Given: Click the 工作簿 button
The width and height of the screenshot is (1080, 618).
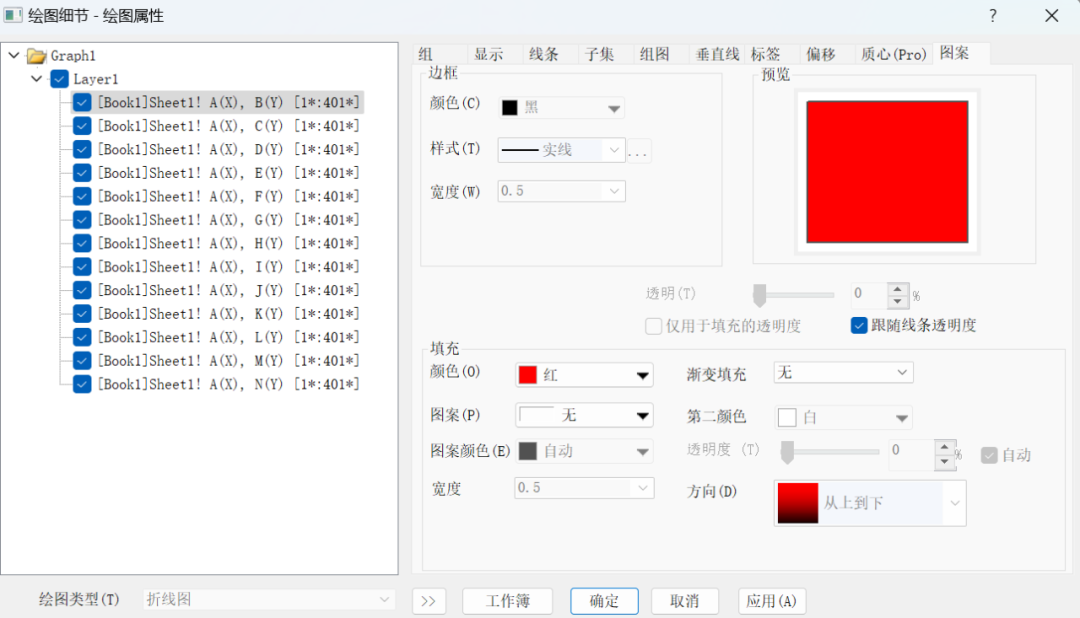Looking at the screenshot, I should [x=508, y=601].
